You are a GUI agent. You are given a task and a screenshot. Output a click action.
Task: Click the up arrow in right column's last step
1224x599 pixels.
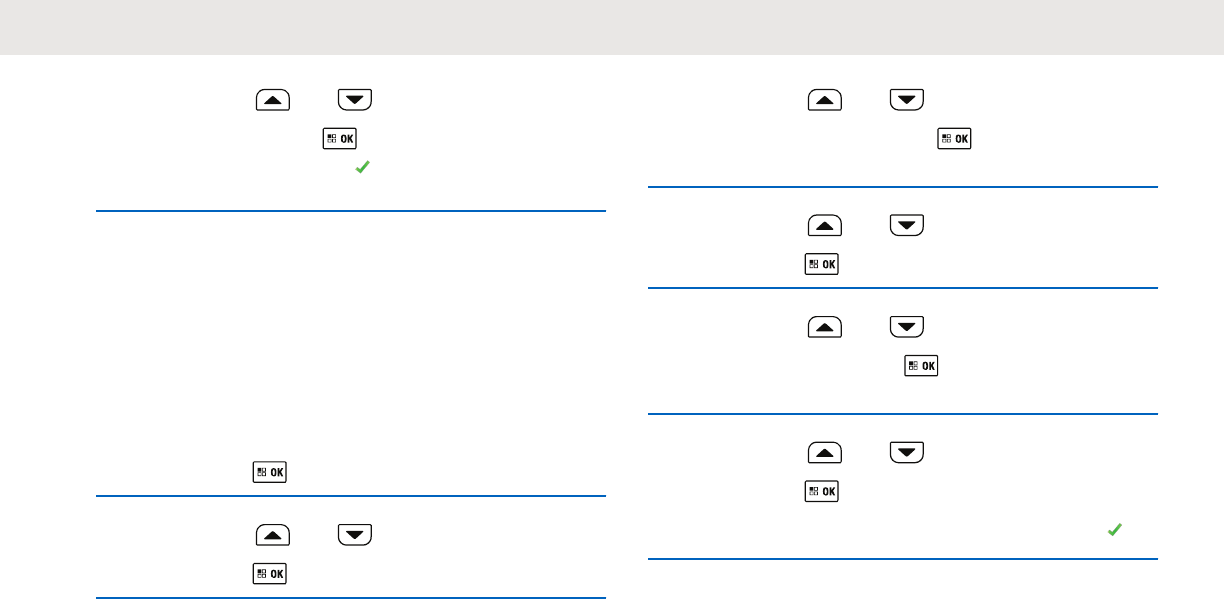(x=825, y=454)
